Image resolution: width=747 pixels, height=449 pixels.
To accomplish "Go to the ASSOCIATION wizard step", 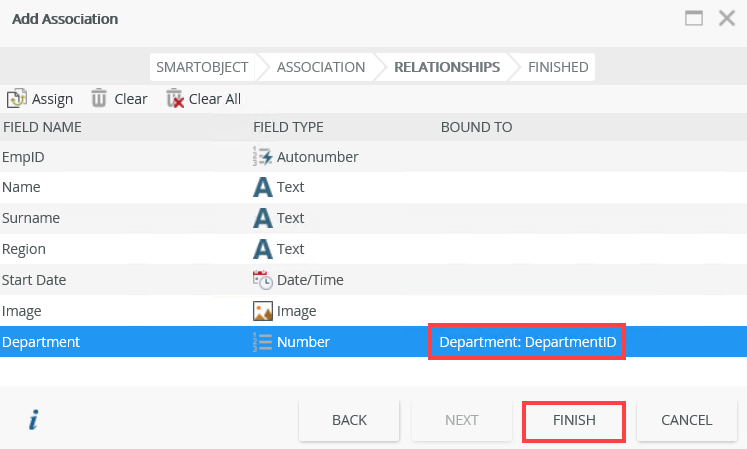I will coord(320,67).
